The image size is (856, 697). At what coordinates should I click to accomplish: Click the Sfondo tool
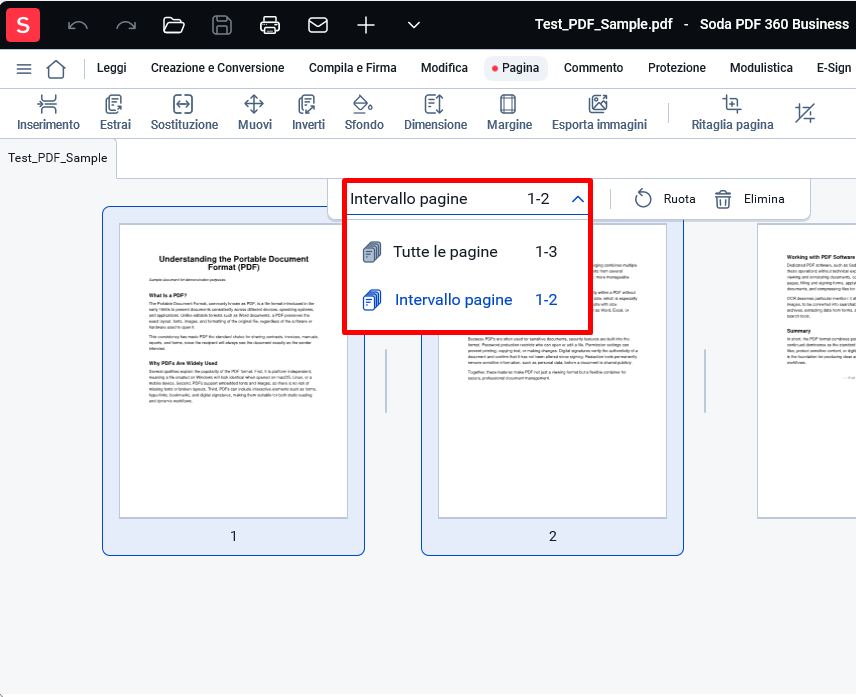pyautogui.click(x=364, y=113)
